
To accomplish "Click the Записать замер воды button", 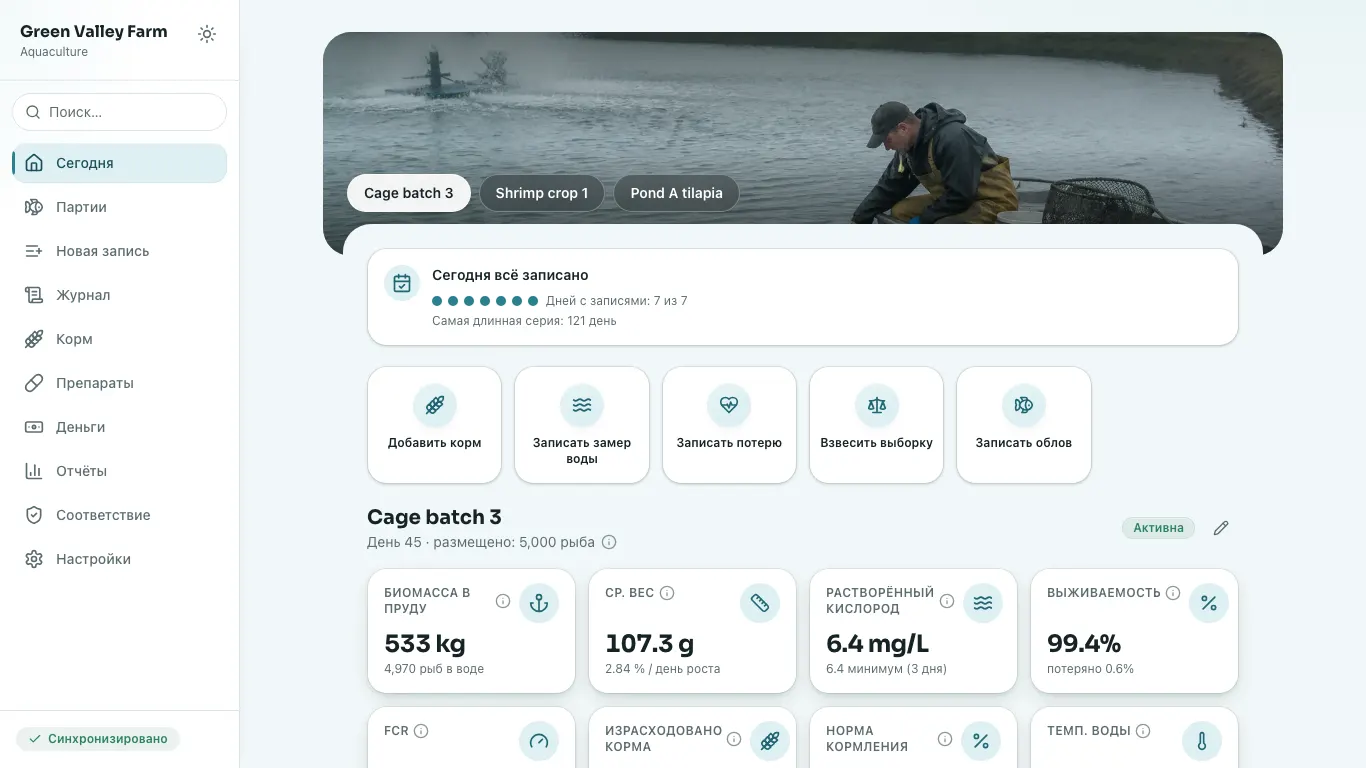I will [x=582, y=424].
